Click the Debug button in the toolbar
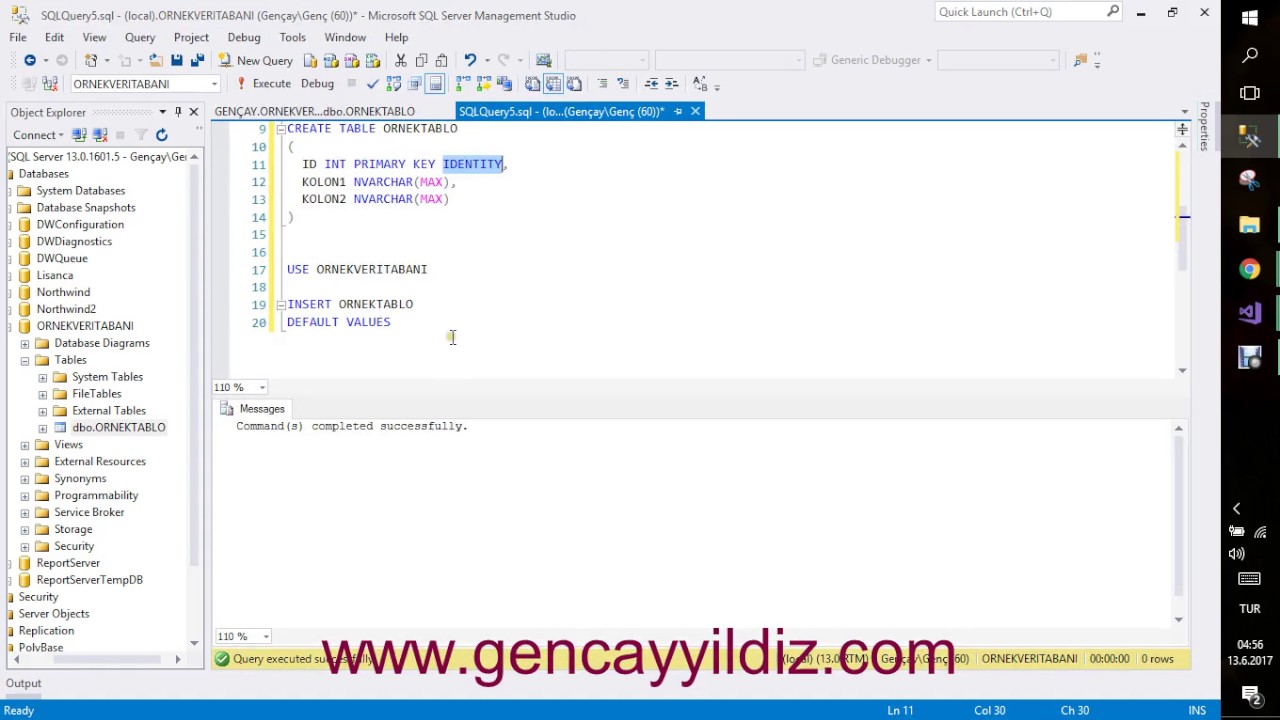The width and height of the screenshot is (1280, 720). (317, 83)
